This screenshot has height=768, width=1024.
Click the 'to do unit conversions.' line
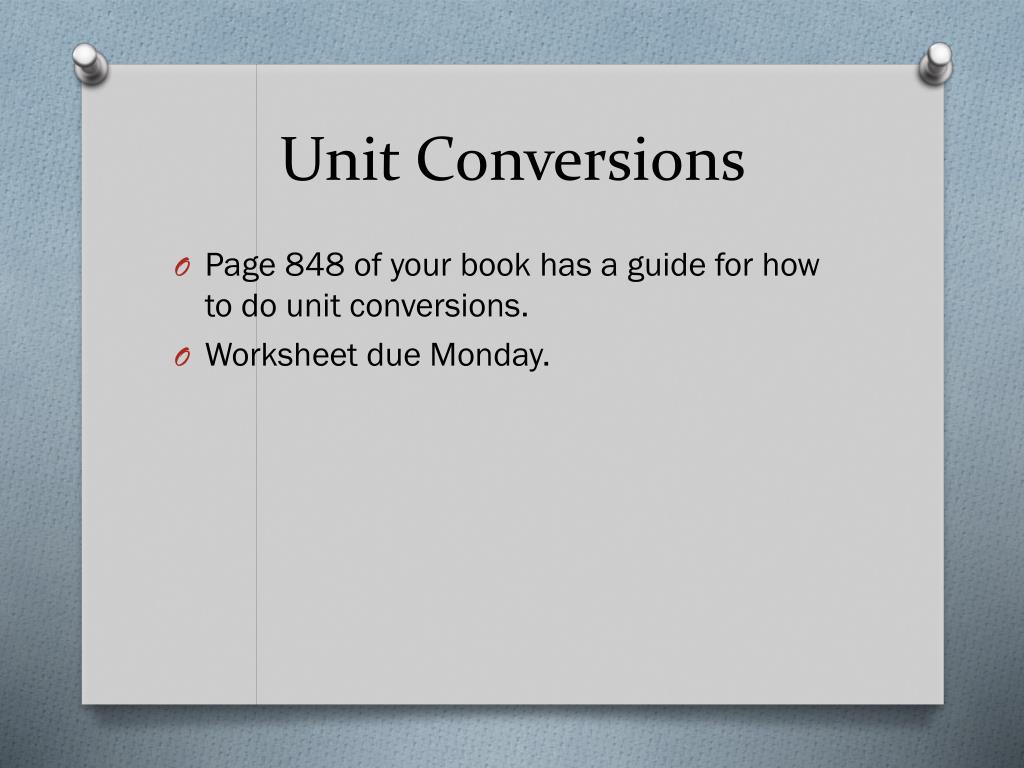pyautogui.click(x=366, y=306)
